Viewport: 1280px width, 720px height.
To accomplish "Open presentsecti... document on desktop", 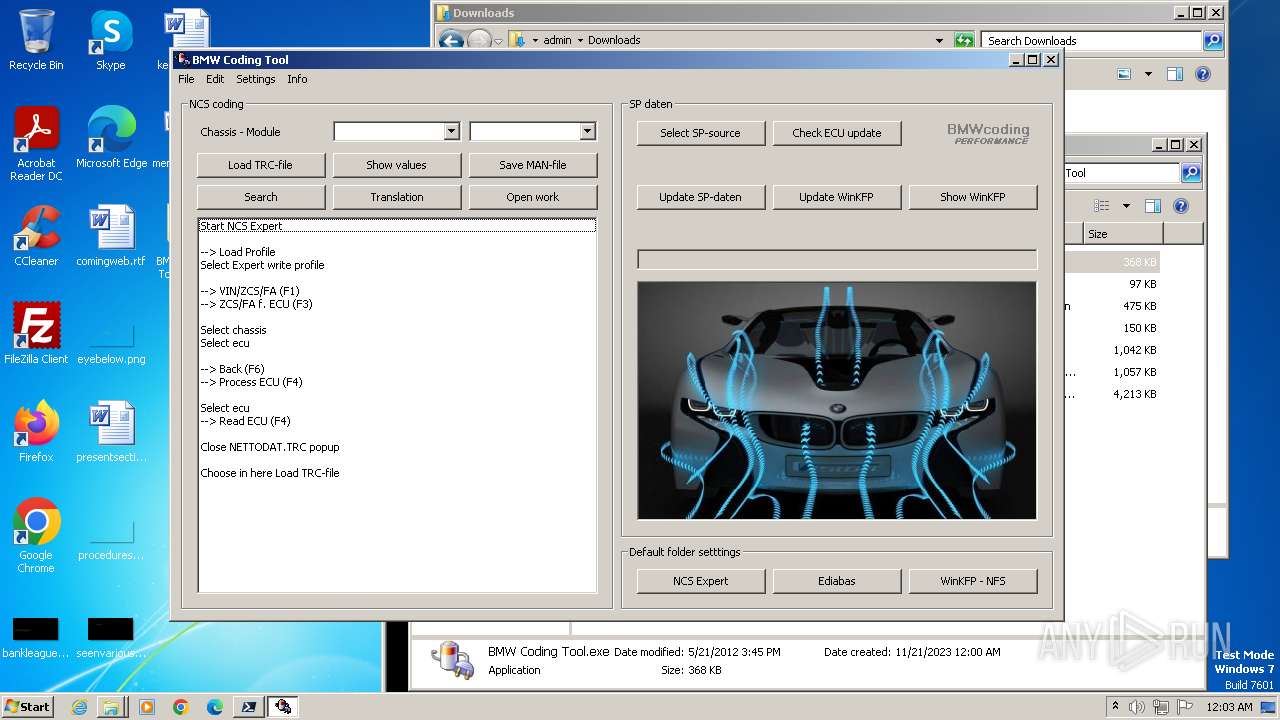I will click(110, 432).
